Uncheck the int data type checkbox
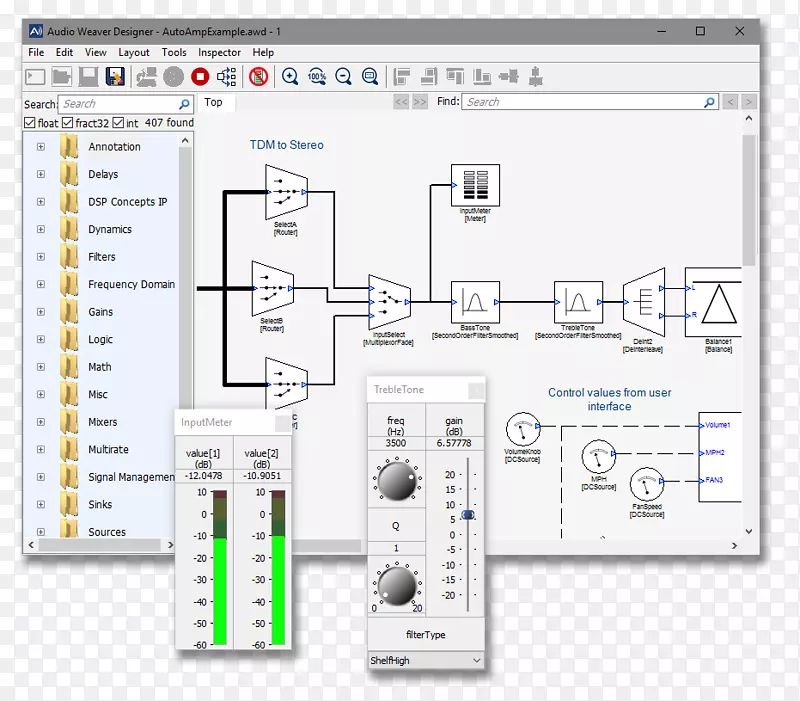This screenshot has height=701, width=800. tap(118, 123)
